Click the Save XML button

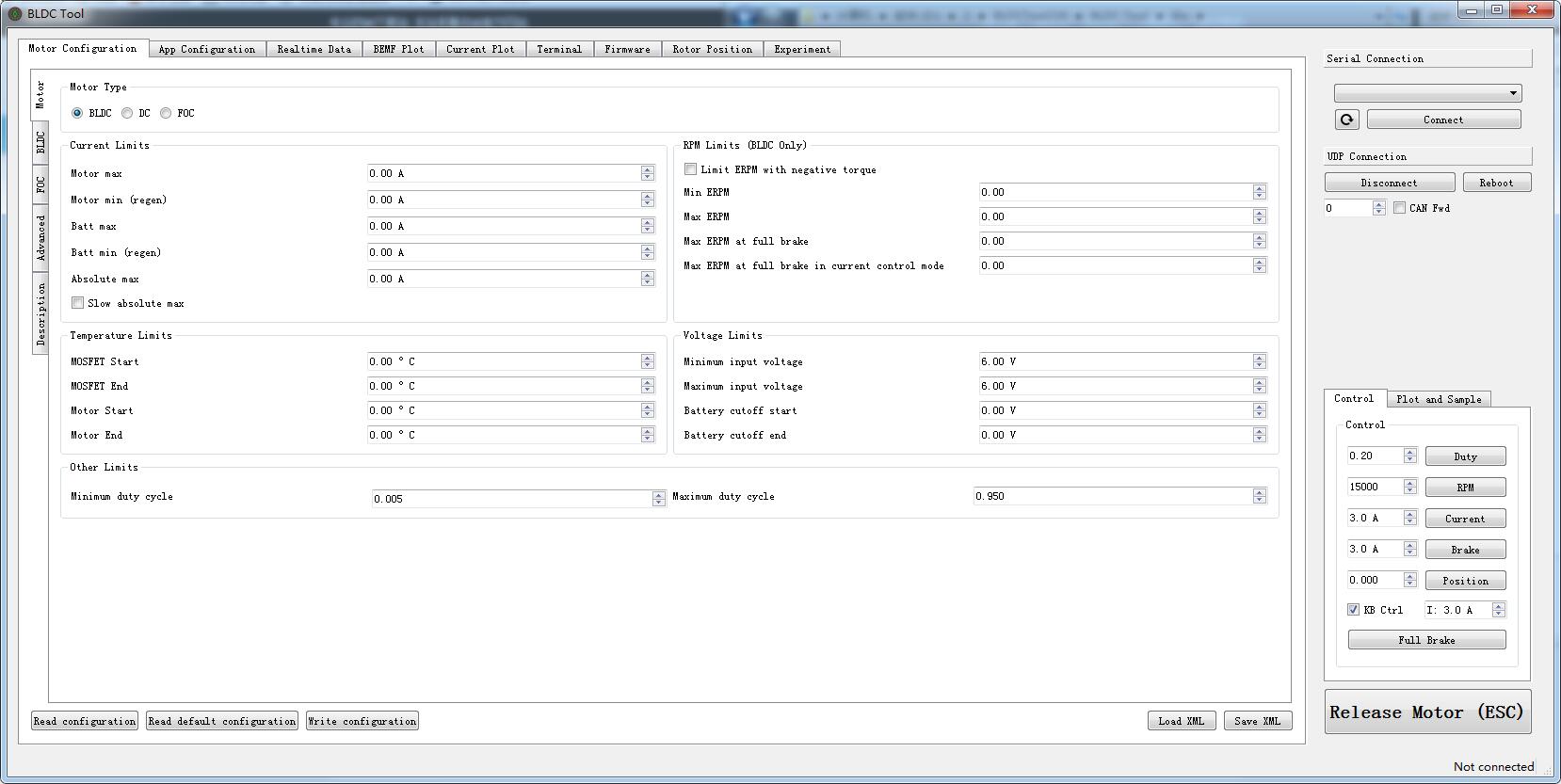click(x=1258, y=721)
